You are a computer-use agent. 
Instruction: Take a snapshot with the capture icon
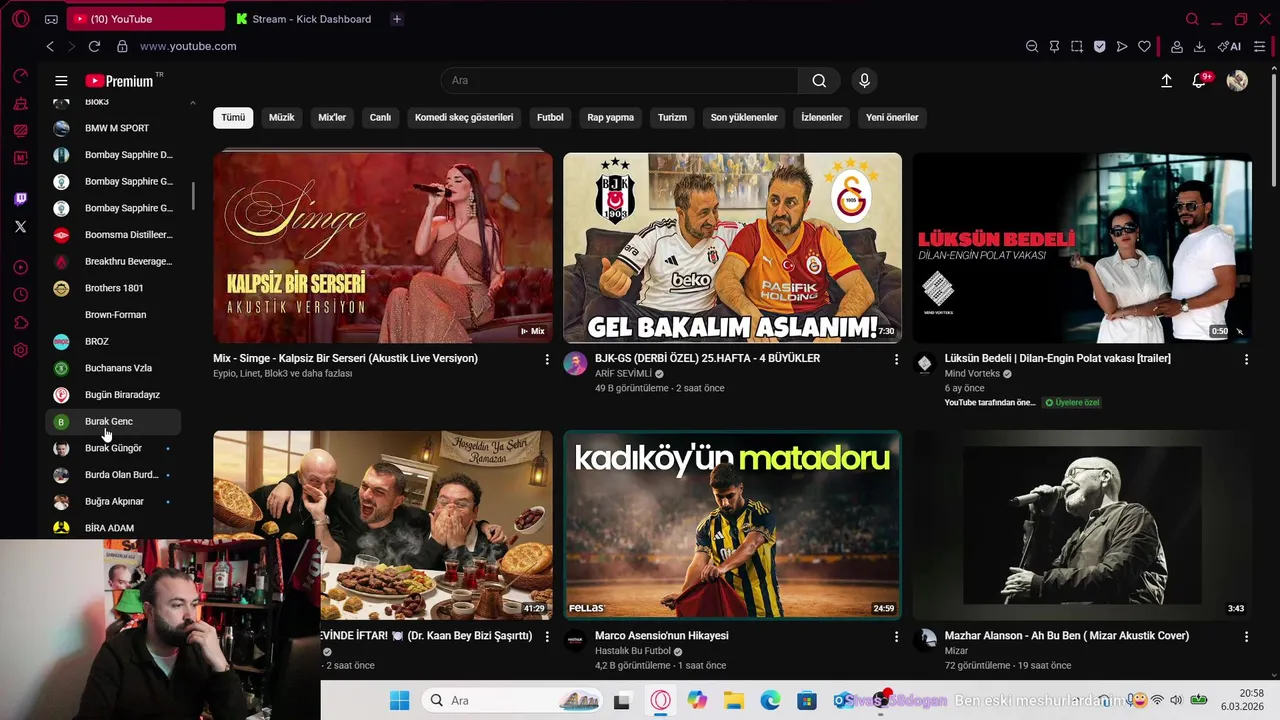click(1077, 46)
